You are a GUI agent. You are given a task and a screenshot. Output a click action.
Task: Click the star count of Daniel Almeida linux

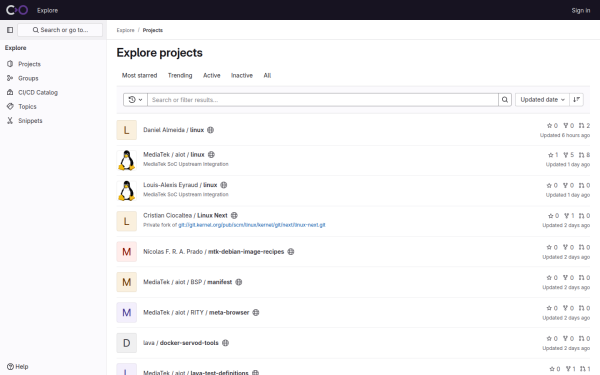(x=552, y=126)
